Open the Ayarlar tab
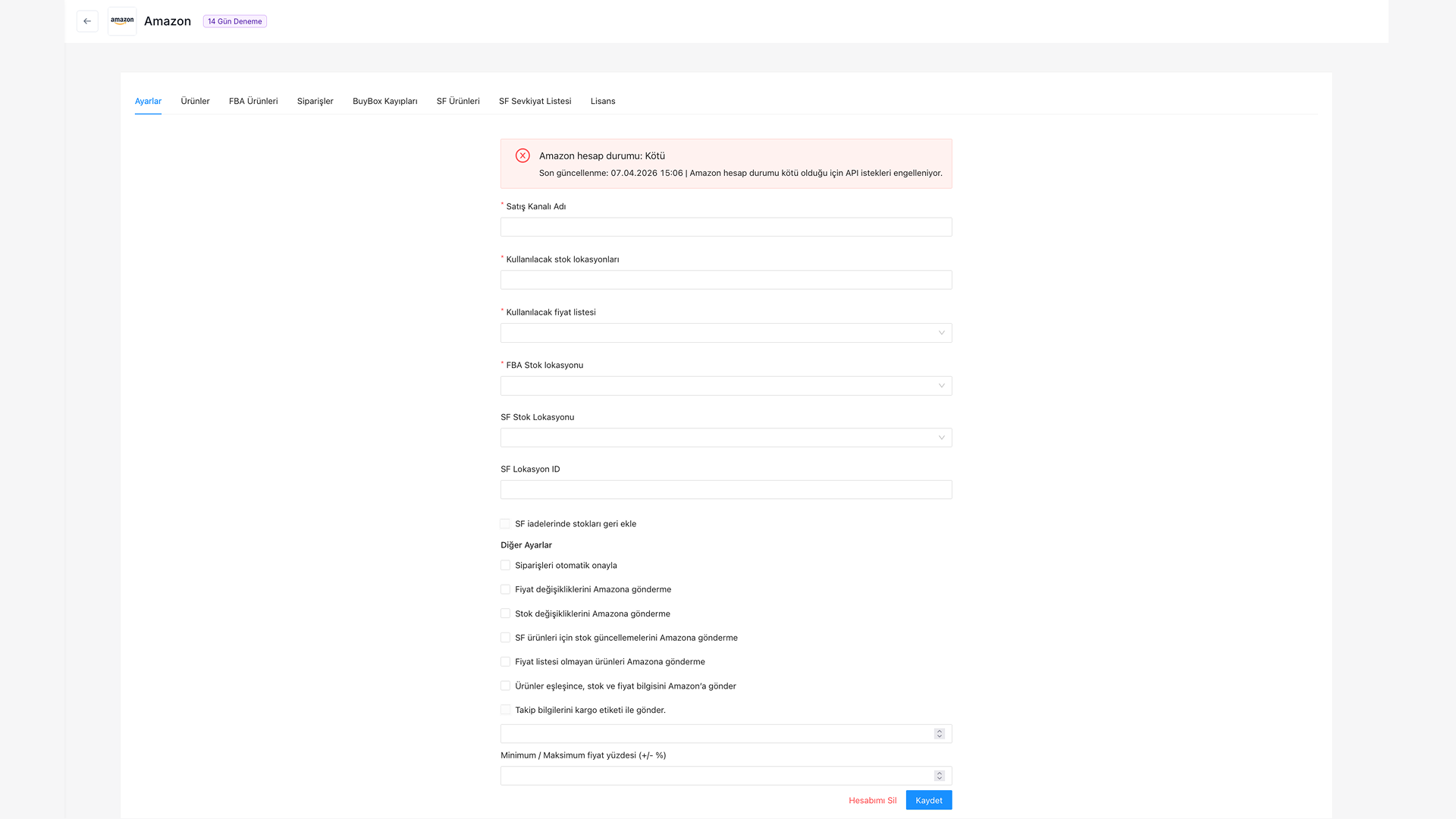Image resolution: width=1456 pixels, height=819 pixels. [148, 101]
